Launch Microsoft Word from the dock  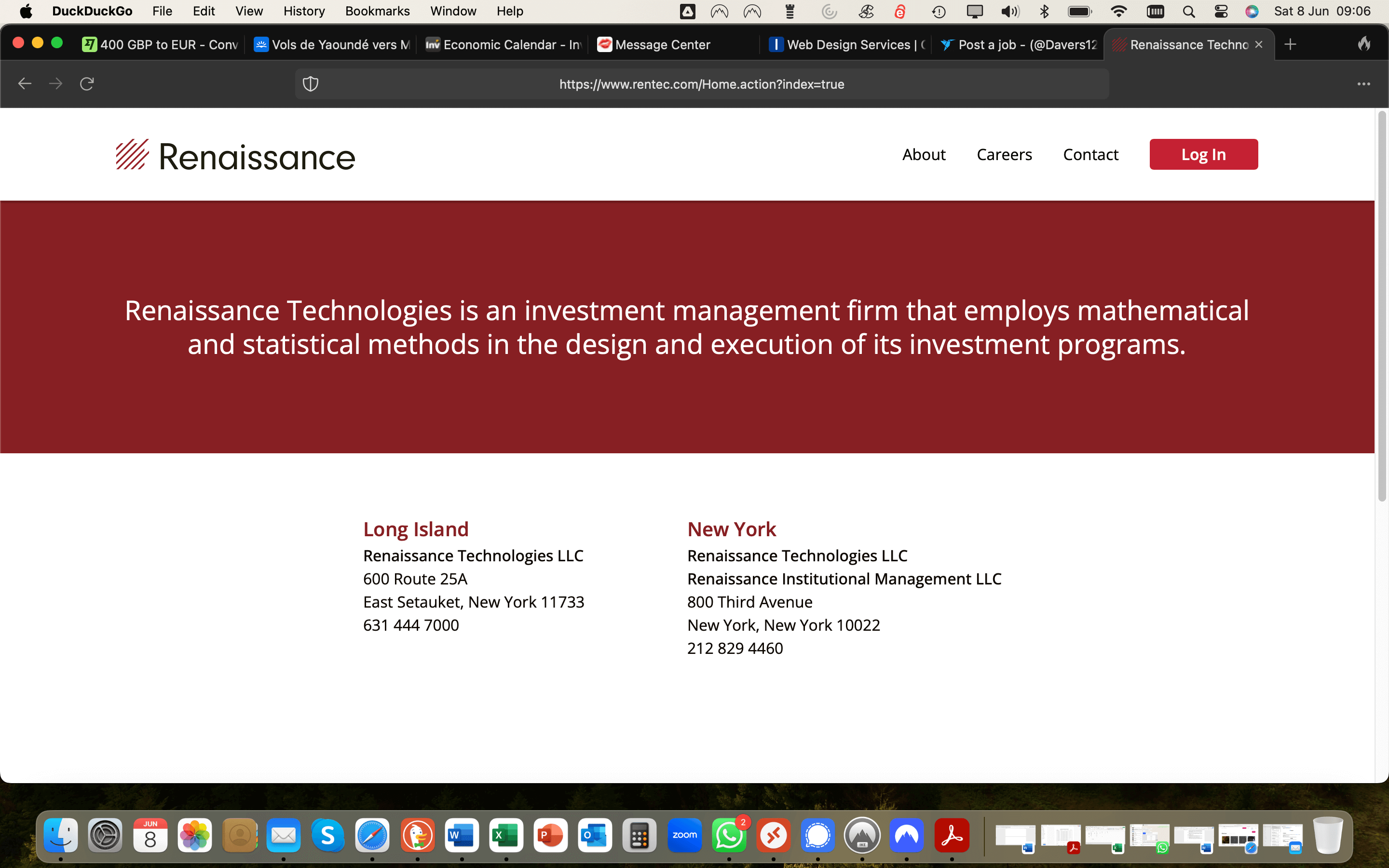pos(462,835)
